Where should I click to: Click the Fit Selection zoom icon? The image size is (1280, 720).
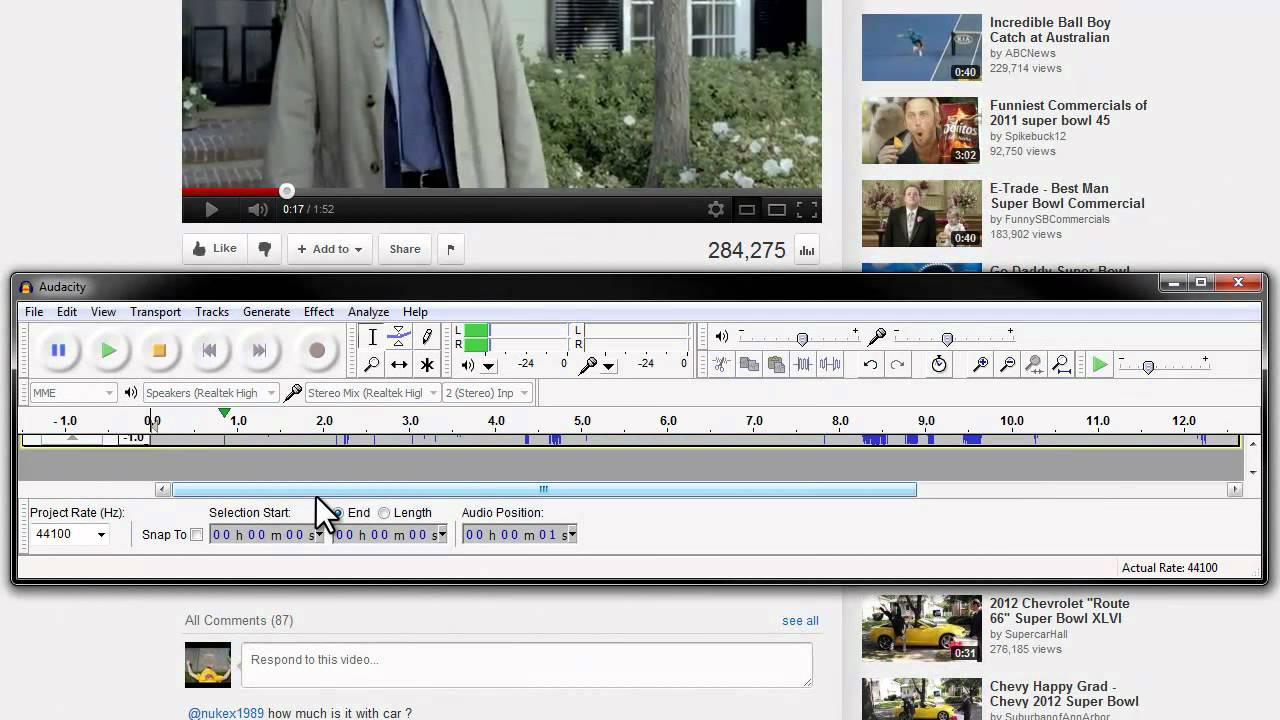point(1035,364)
